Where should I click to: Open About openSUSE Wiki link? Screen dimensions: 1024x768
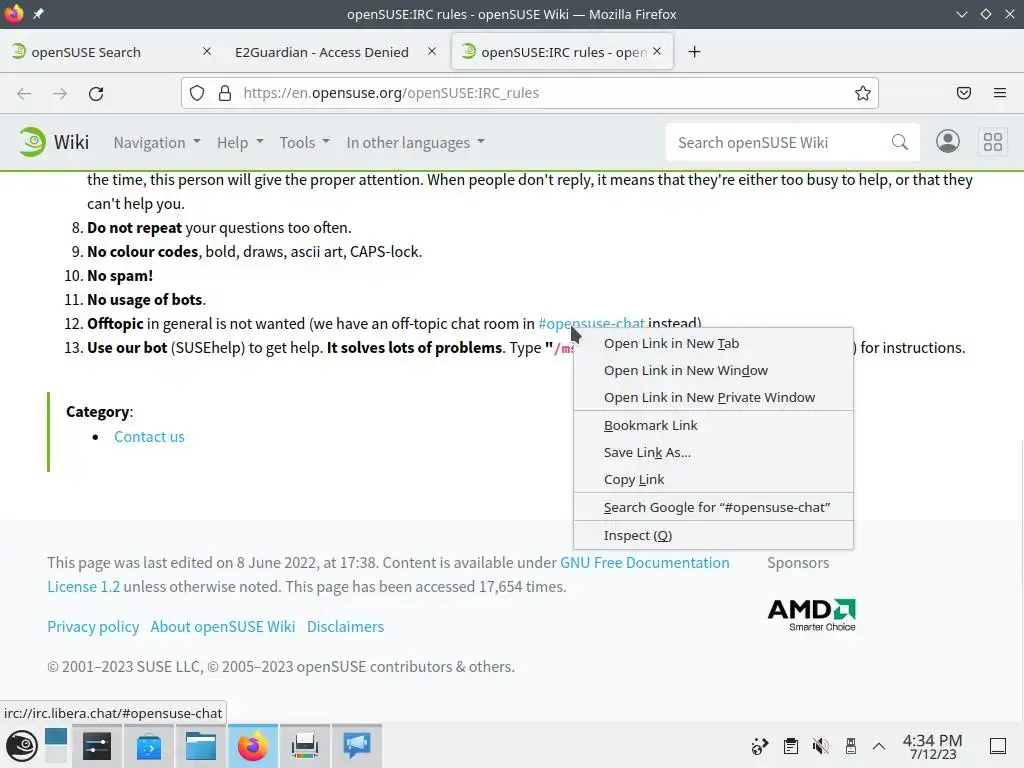click(223, 627)
